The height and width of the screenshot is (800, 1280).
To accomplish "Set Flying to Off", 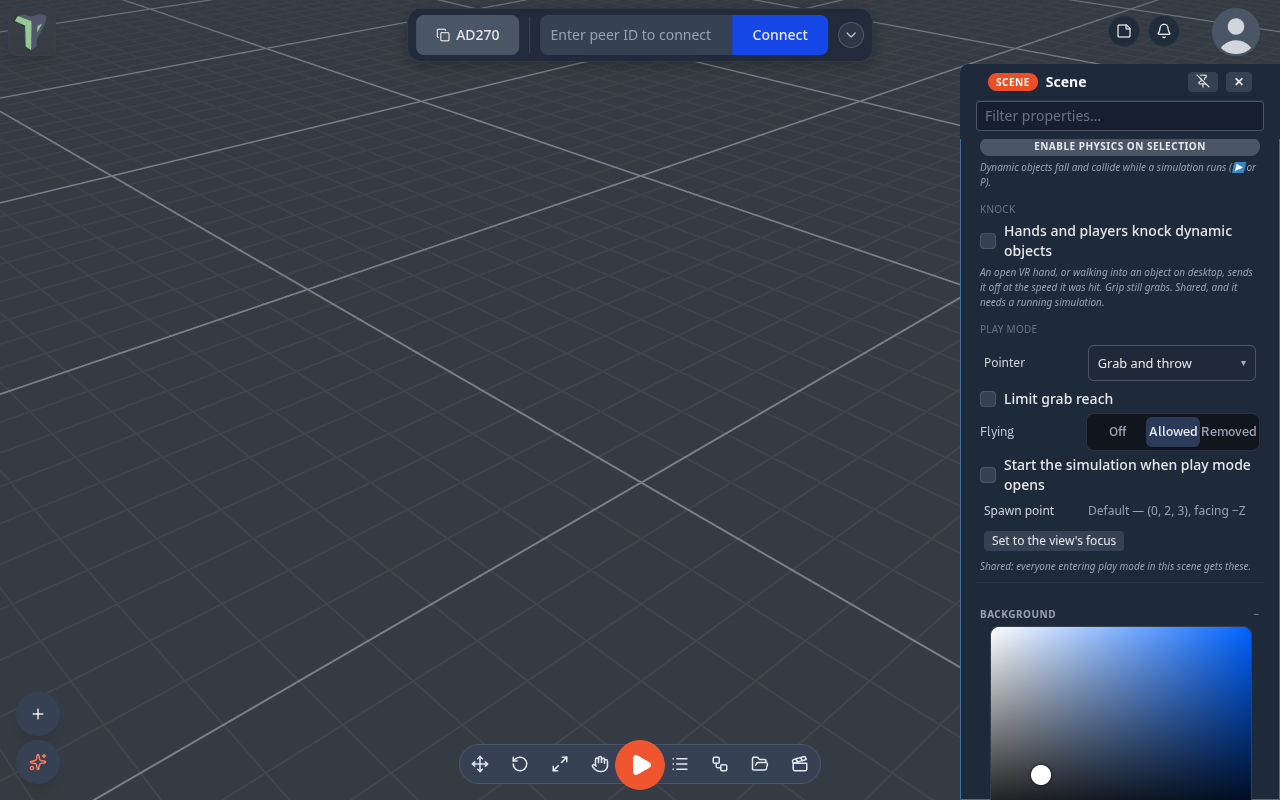I will pos(1117,432).
